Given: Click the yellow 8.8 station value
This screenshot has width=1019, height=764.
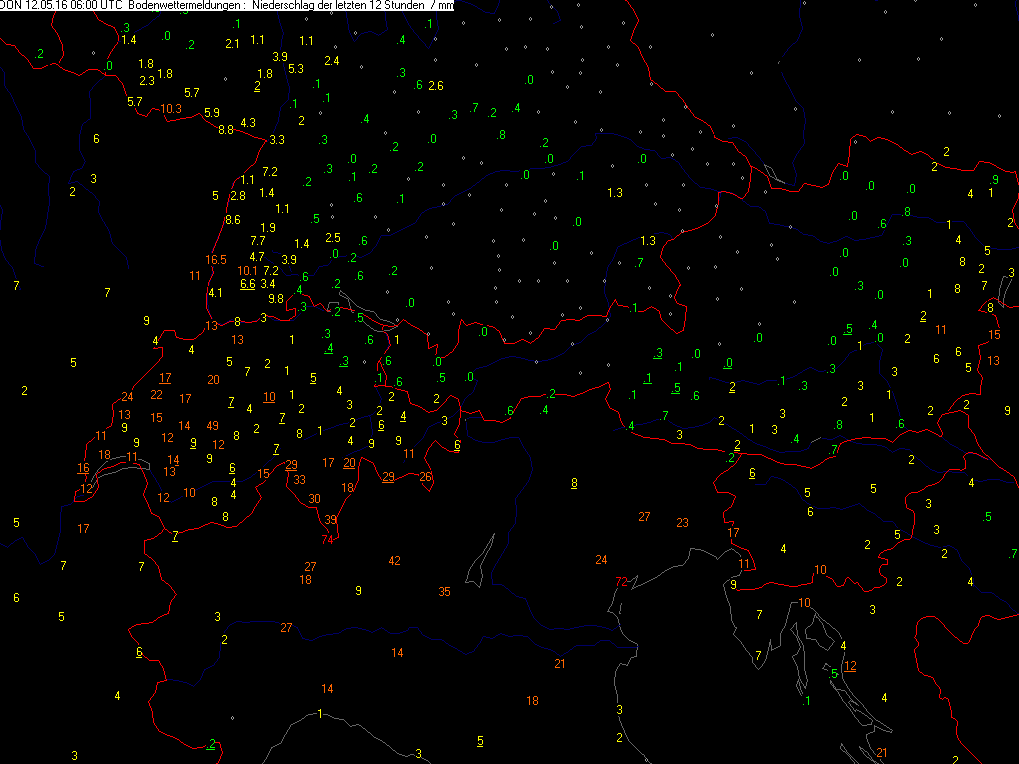Looking at the screenshot, I should tap(226, 129).
